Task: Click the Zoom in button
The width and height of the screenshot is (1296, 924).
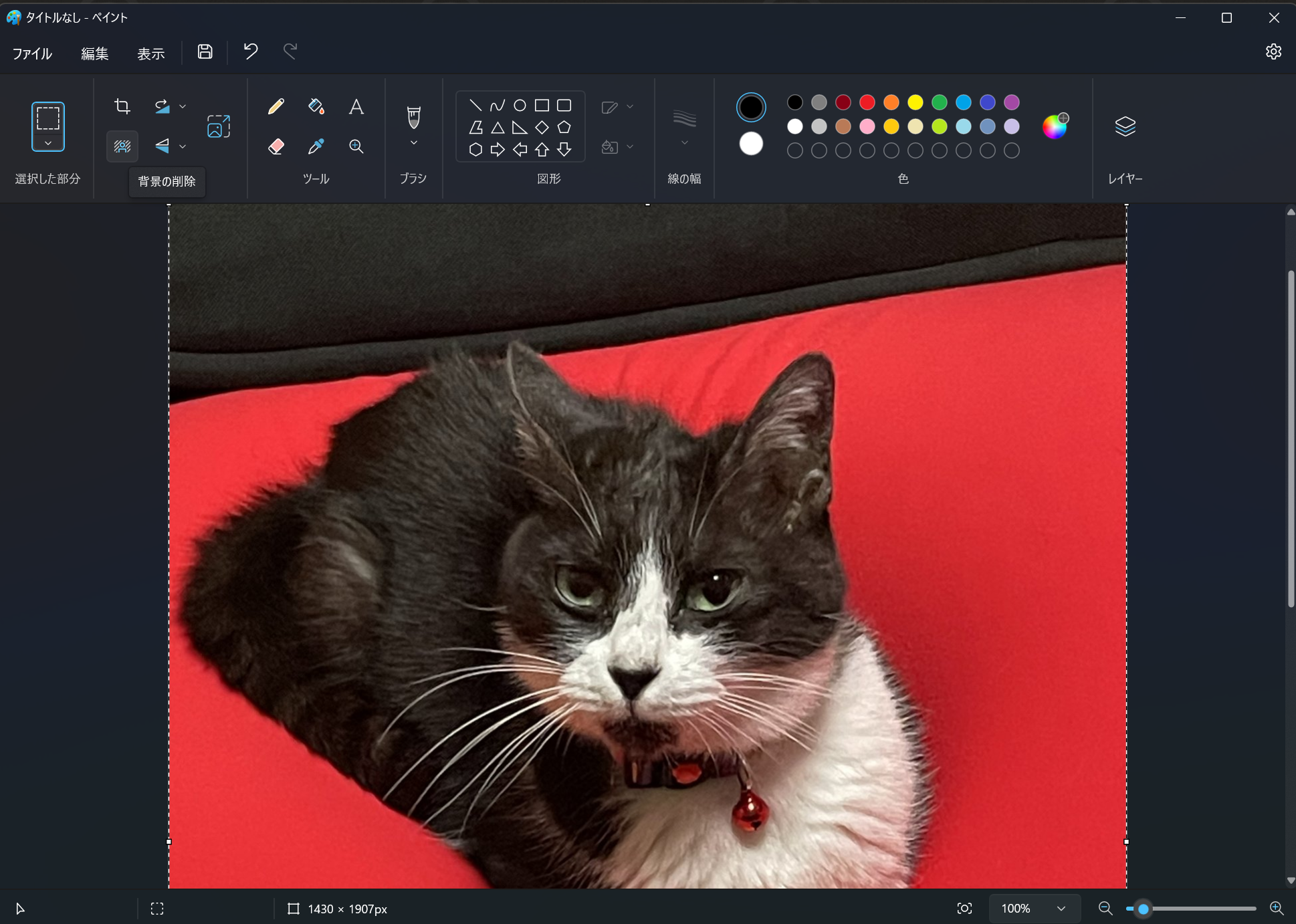Action: (1277, 909)
